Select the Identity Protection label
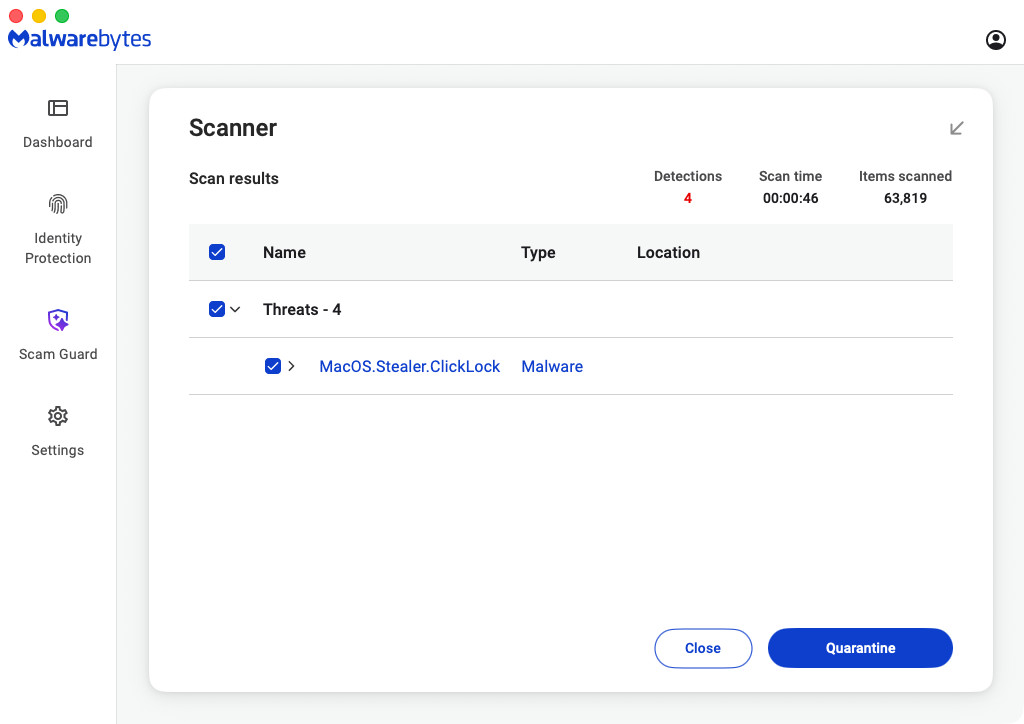The height and width of the screenshot is (724, 1024). tap(57, 248)
